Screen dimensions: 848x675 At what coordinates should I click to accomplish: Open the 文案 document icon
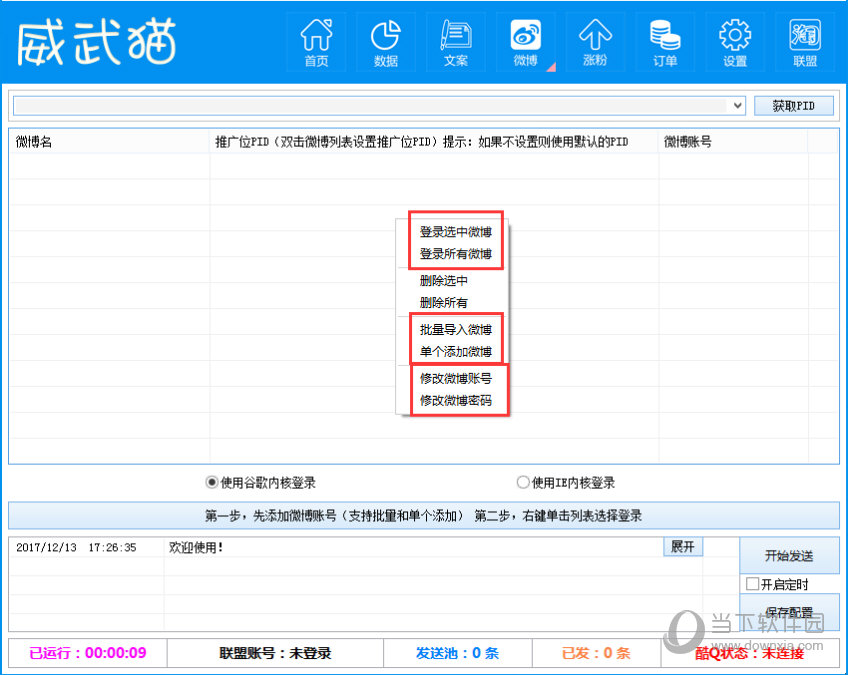[456, 42]
